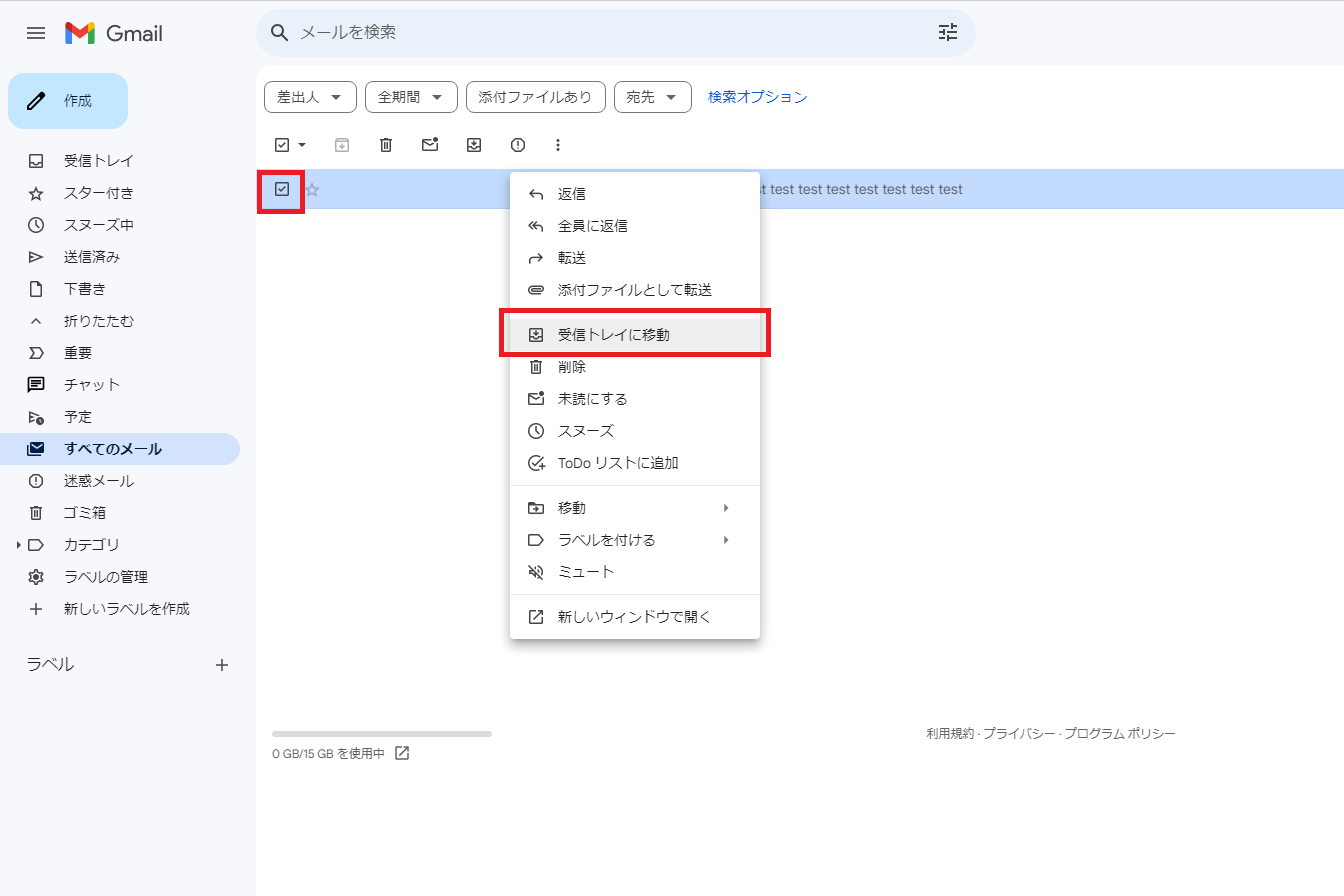The width and height of the screenshot is (1344, 896).
Task: Choose ミュート in the context menu
Action: (x=586, y=572)
